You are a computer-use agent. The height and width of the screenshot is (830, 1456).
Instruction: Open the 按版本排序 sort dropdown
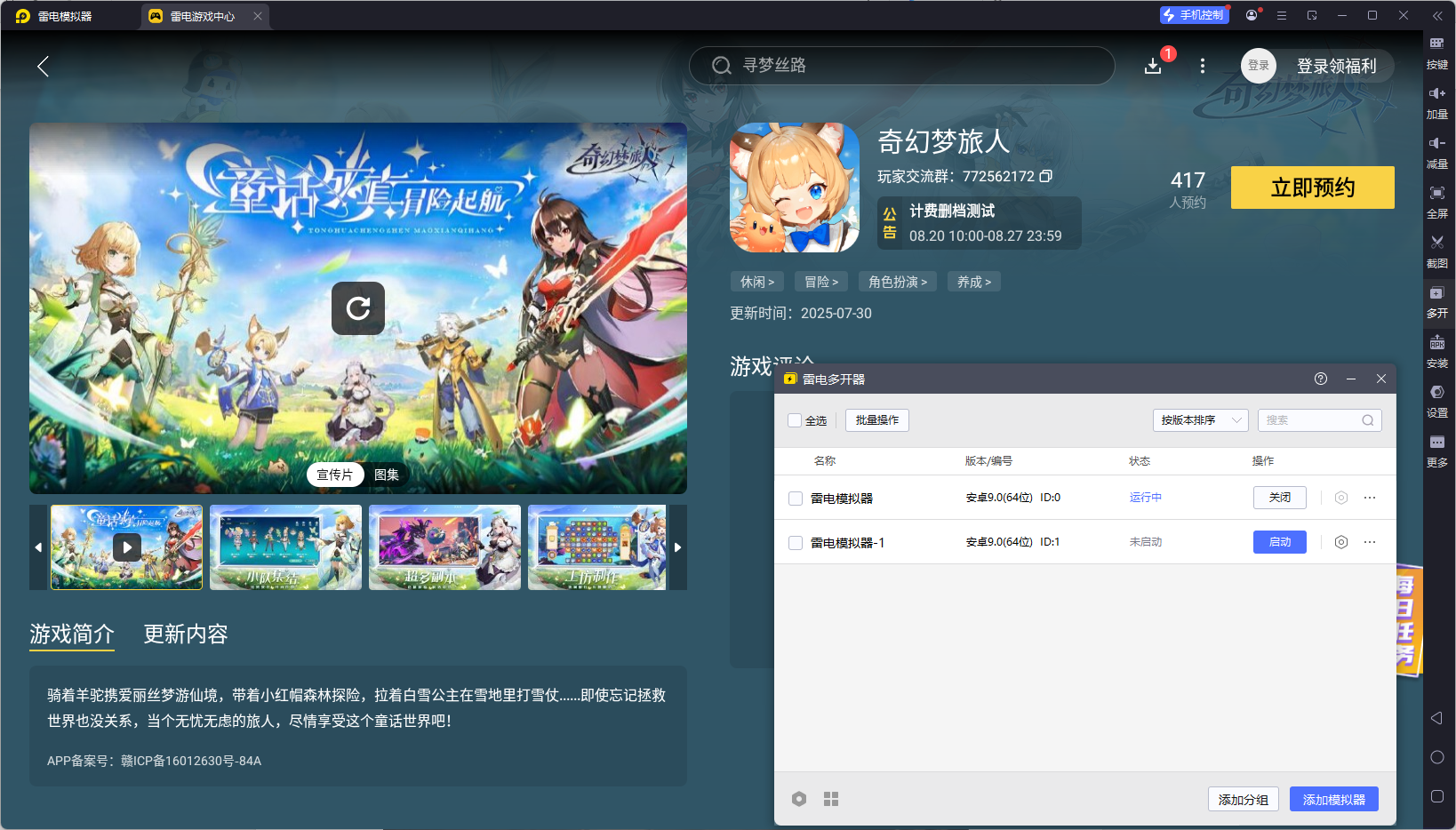[1201, 420]
